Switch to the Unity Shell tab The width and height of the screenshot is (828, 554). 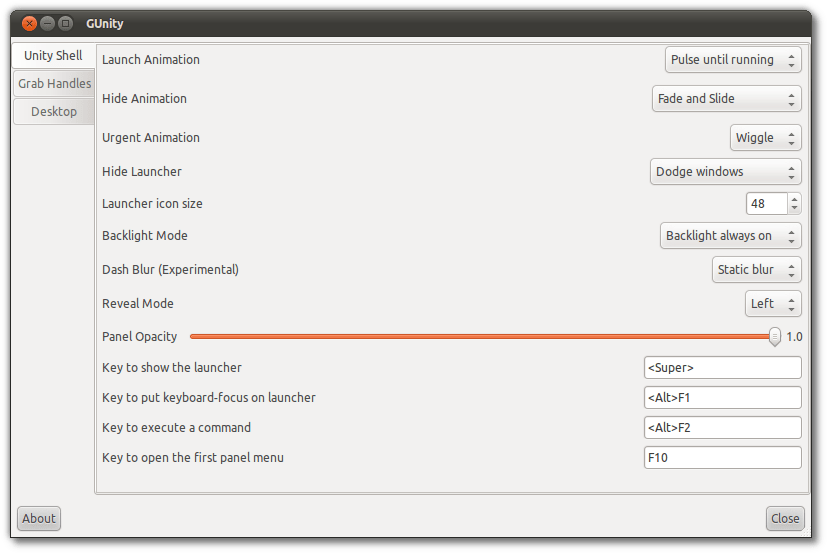click(53, 55)
